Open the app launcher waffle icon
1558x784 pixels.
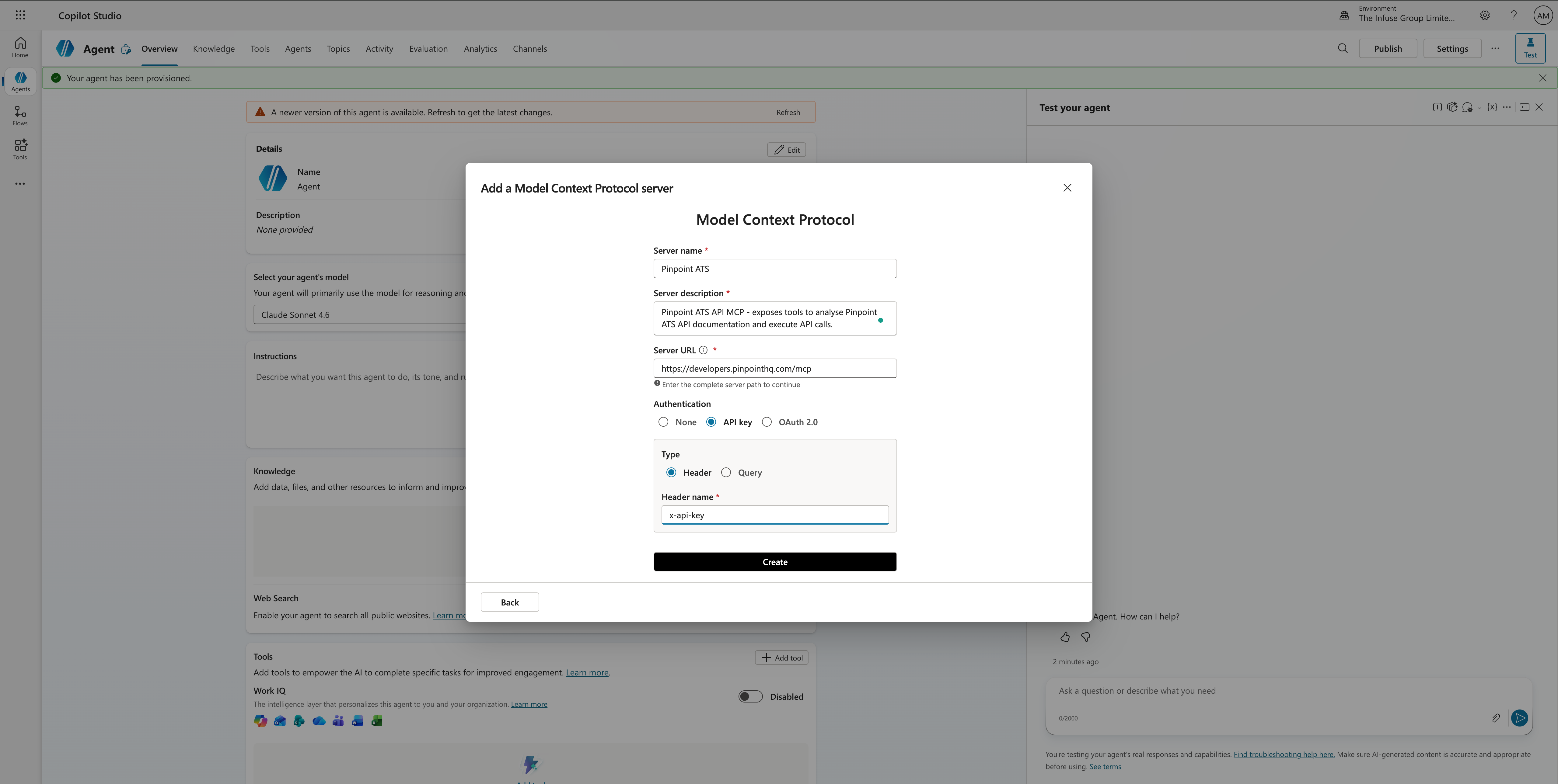click(20, 15)
